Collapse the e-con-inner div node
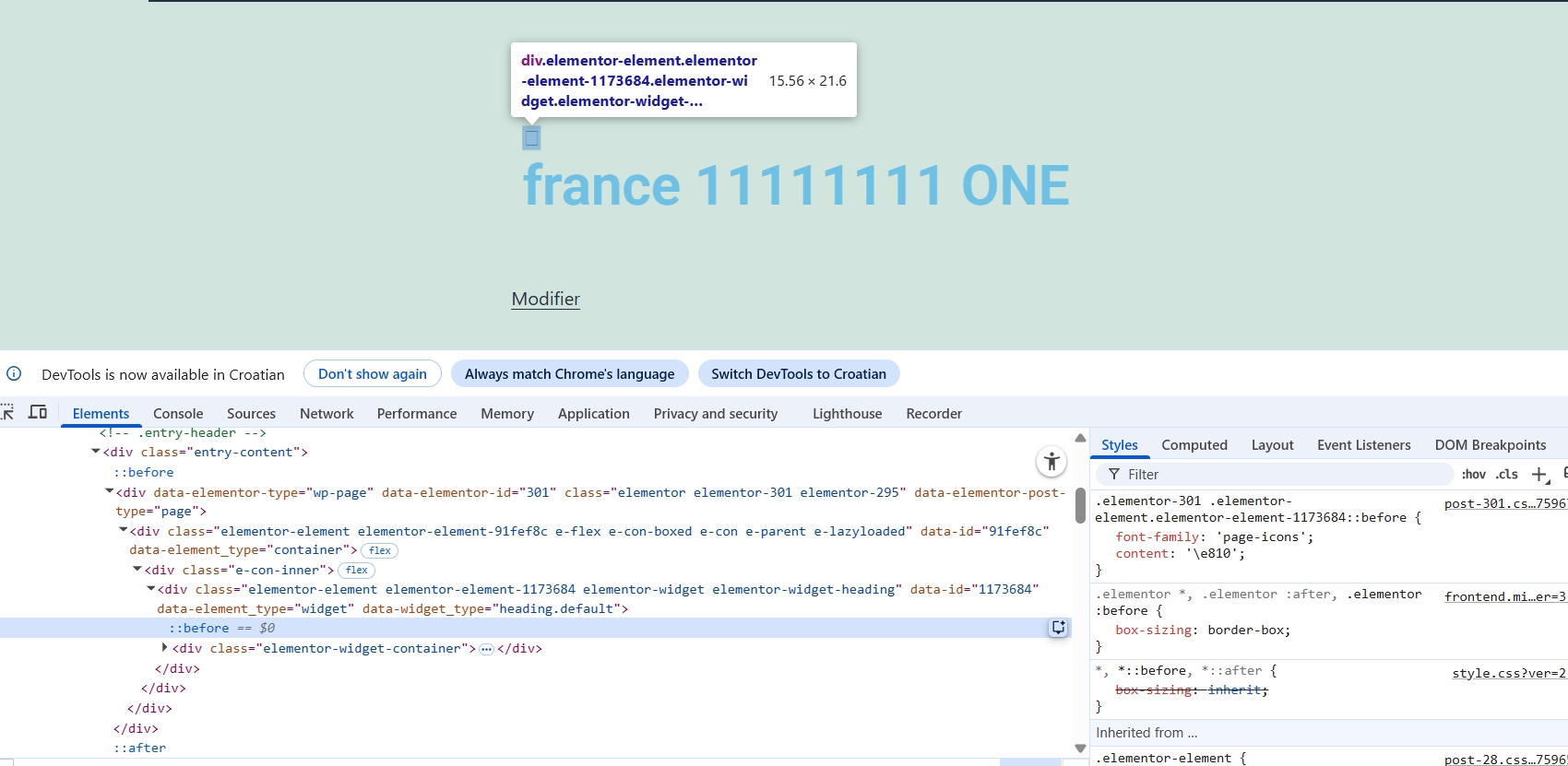1568x766 pixels. coord(137,570)
